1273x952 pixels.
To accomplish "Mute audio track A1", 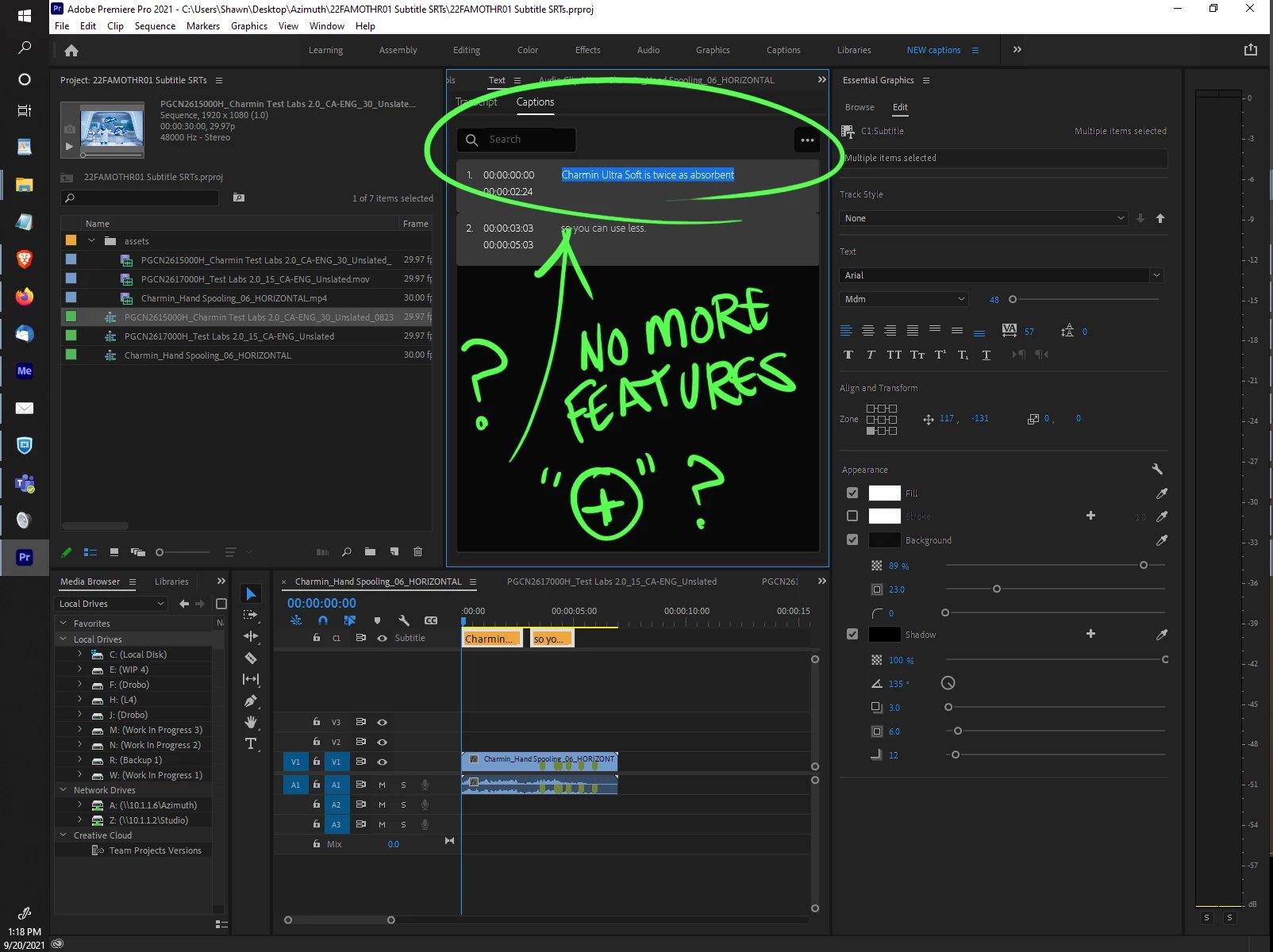I will coord(382,785).
